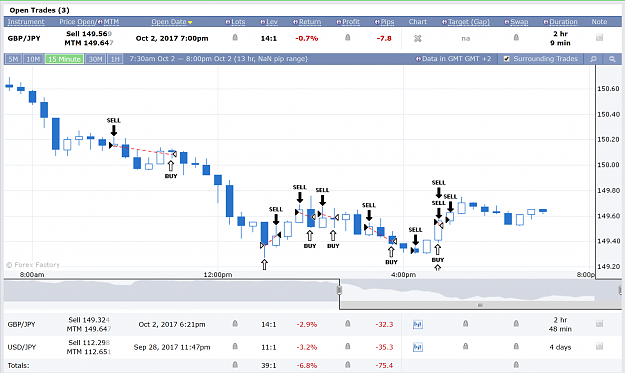Click the BUY marker below 150.00 candle
The height and width of the screenshot is (373, 625).
tap(171, 170)
